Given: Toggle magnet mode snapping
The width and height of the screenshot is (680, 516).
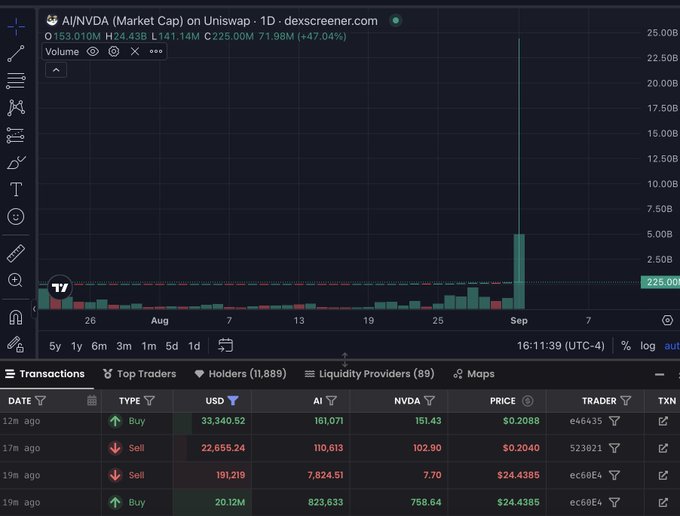Looking at the screenshot, I should coord(16,317).
